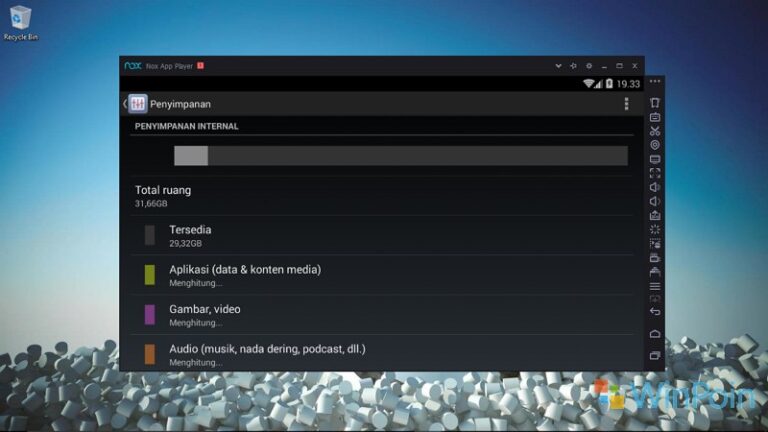Expand the Nox title bar dropdown arrow
768x432 pixels.
point(558,66)
